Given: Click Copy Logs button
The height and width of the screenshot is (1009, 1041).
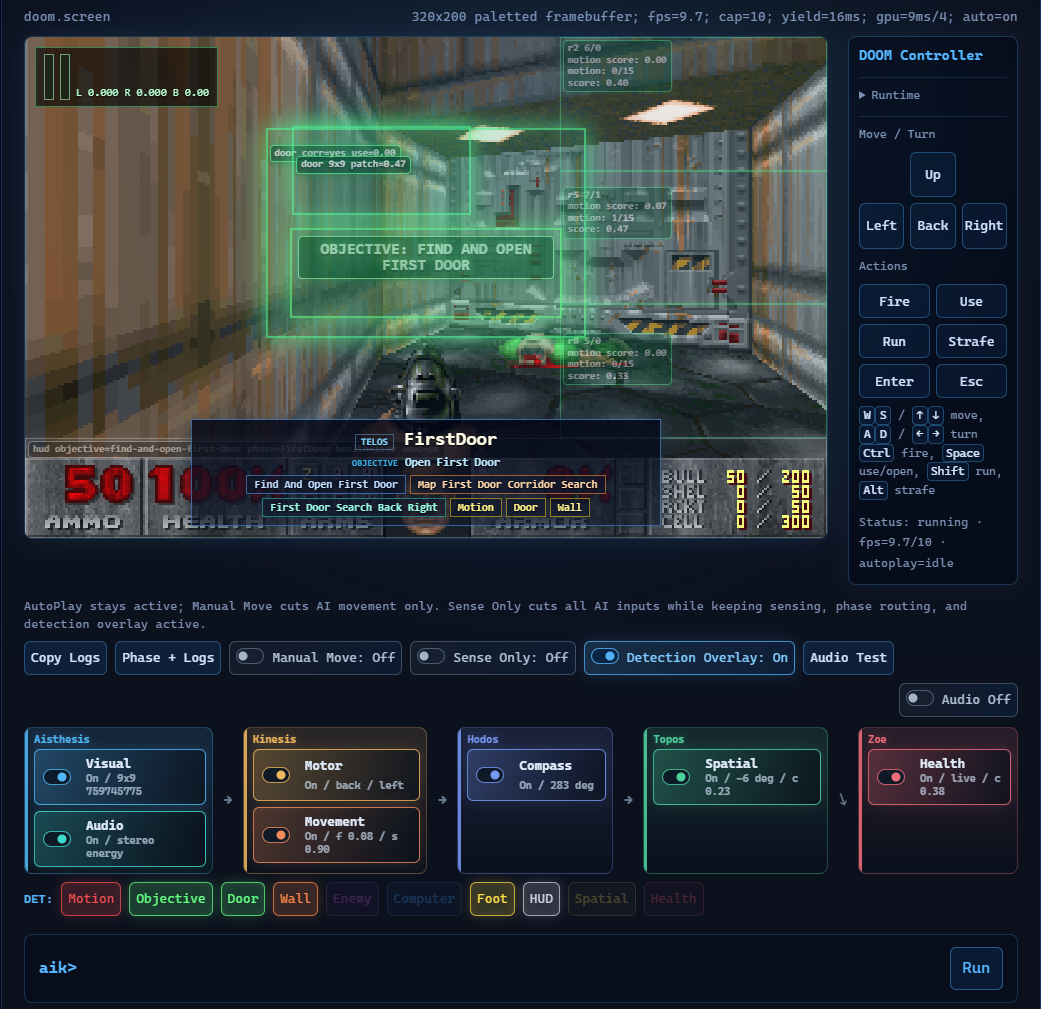Looking at the screenshot, I should pyautogui.click(x=65, y=658).
